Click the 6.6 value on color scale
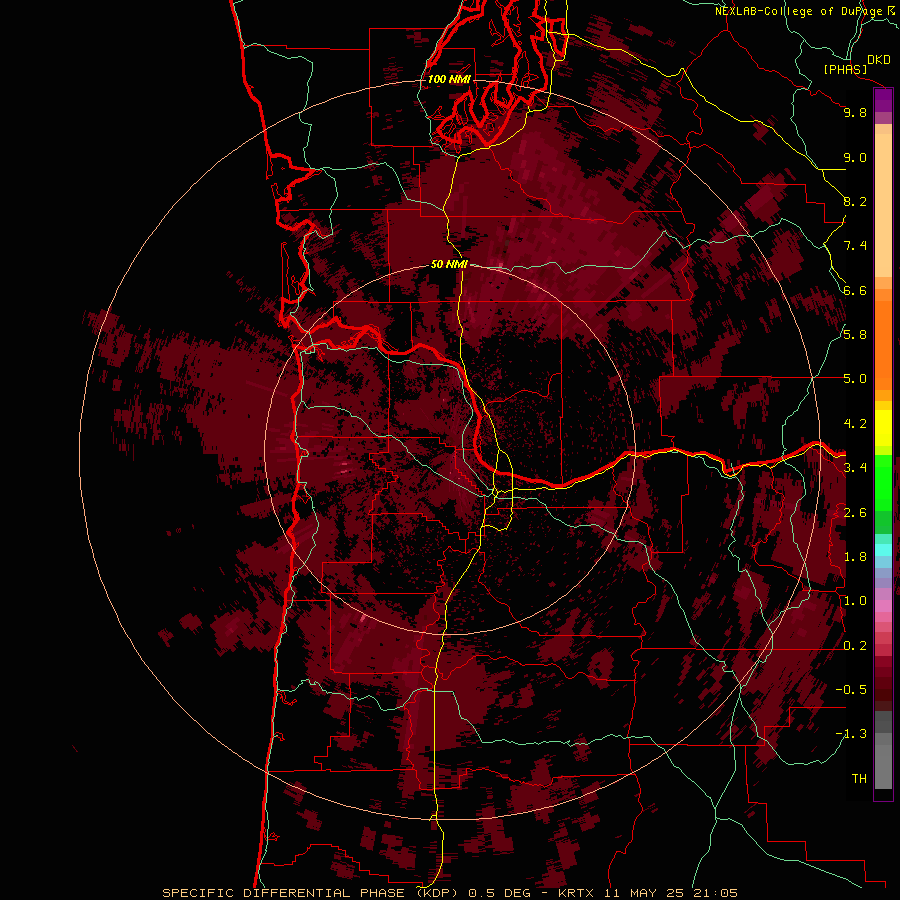This screenshot has width=900, height=900. point(855,290)
